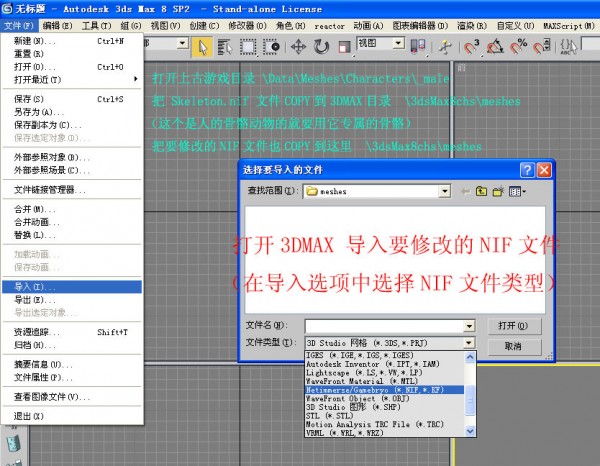This screenshot has width=600, height=466.
Task: Click the Use Pivot Point Center icon
Action: [x=418, y=46]
